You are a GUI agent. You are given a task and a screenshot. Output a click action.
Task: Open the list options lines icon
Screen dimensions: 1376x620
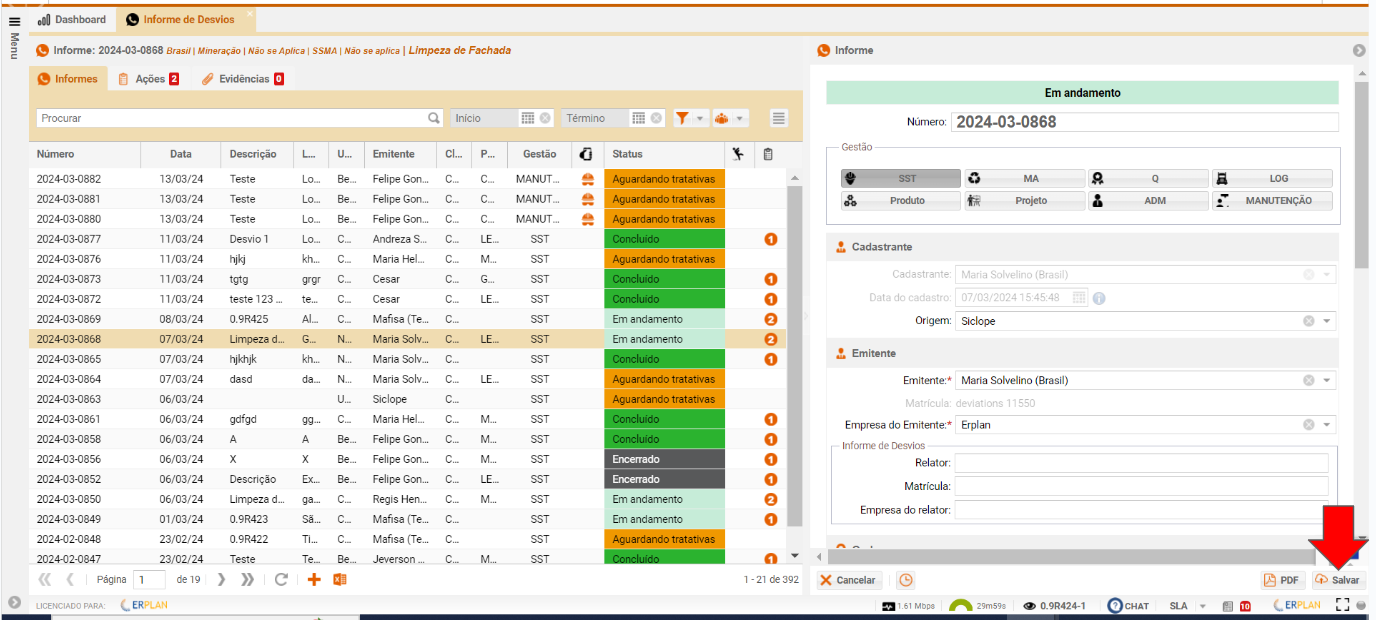tap(779, 118)
